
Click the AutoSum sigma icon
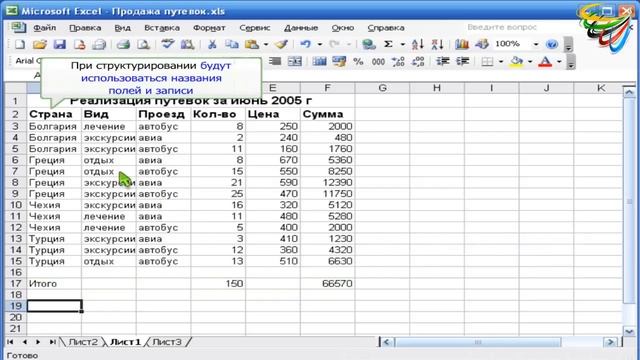tap(388, 44)
